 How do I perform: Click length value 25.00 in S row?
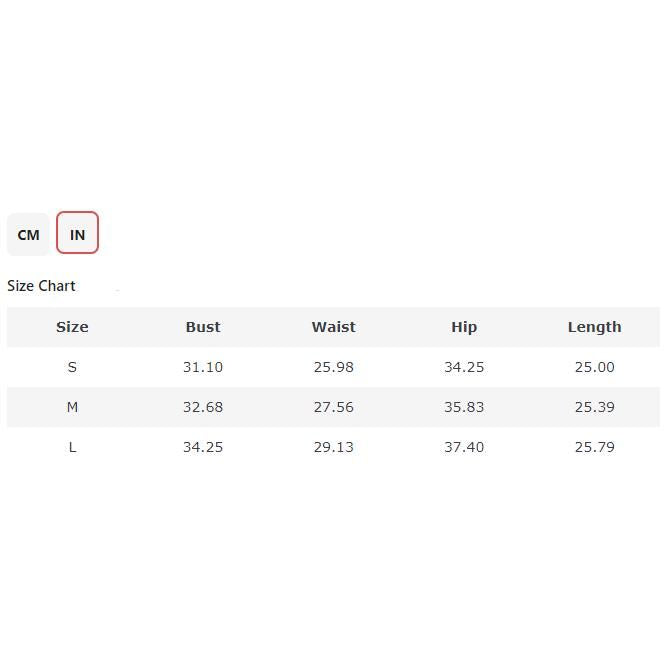[x=594, y=367]
